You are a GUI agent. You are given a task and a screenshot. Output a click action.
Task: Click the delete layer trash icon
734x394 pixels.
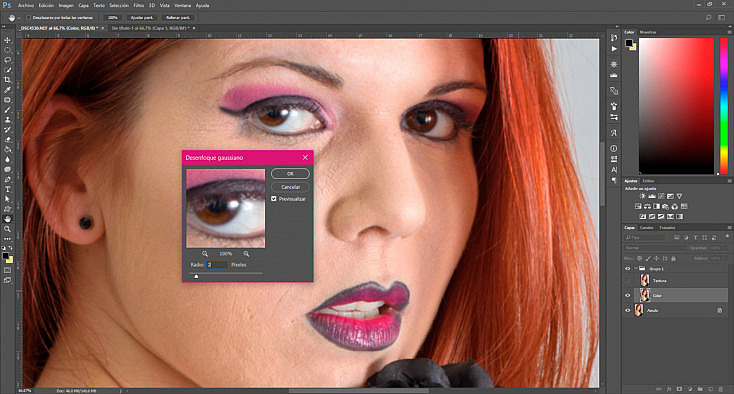(720, 389)
